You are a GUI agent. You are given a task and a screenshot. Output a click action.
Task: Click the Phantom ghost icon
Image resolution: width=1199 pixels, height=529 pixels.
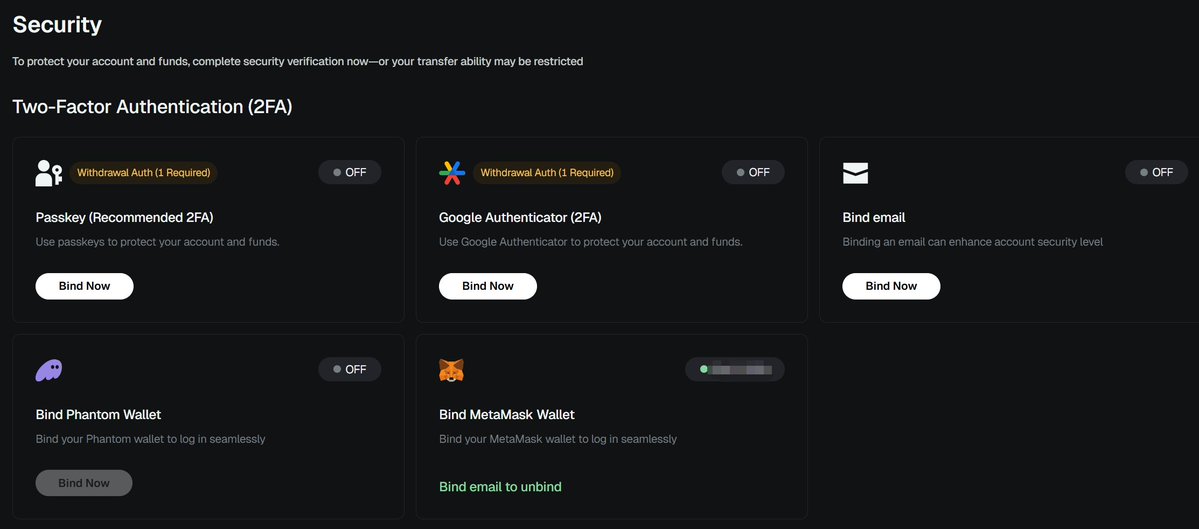pyautogui.click(x=49, y=370)
